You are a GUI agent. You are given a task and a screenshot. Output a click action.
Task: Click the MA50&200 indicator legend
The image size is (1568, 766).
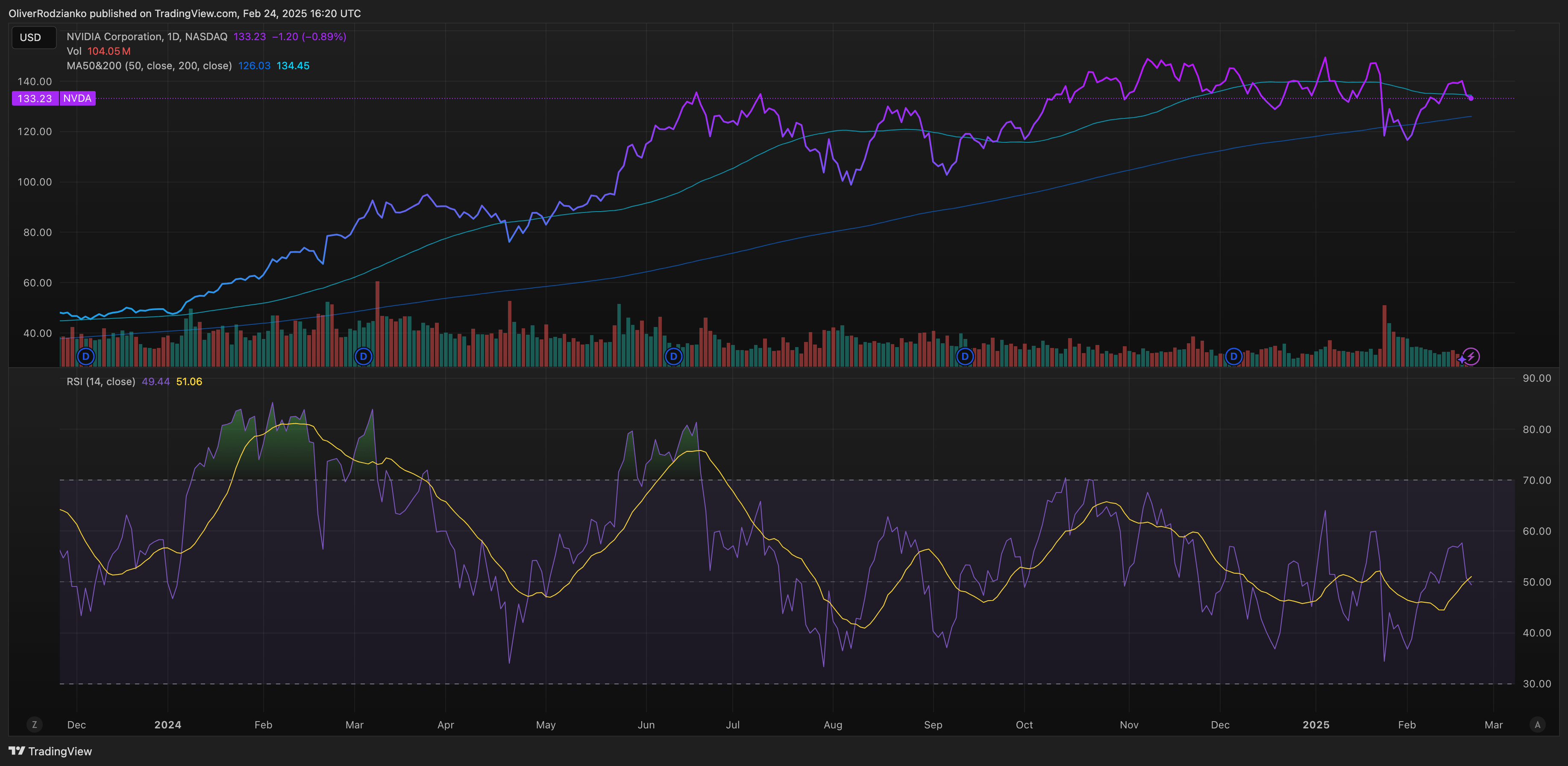(x=149, y=66)
